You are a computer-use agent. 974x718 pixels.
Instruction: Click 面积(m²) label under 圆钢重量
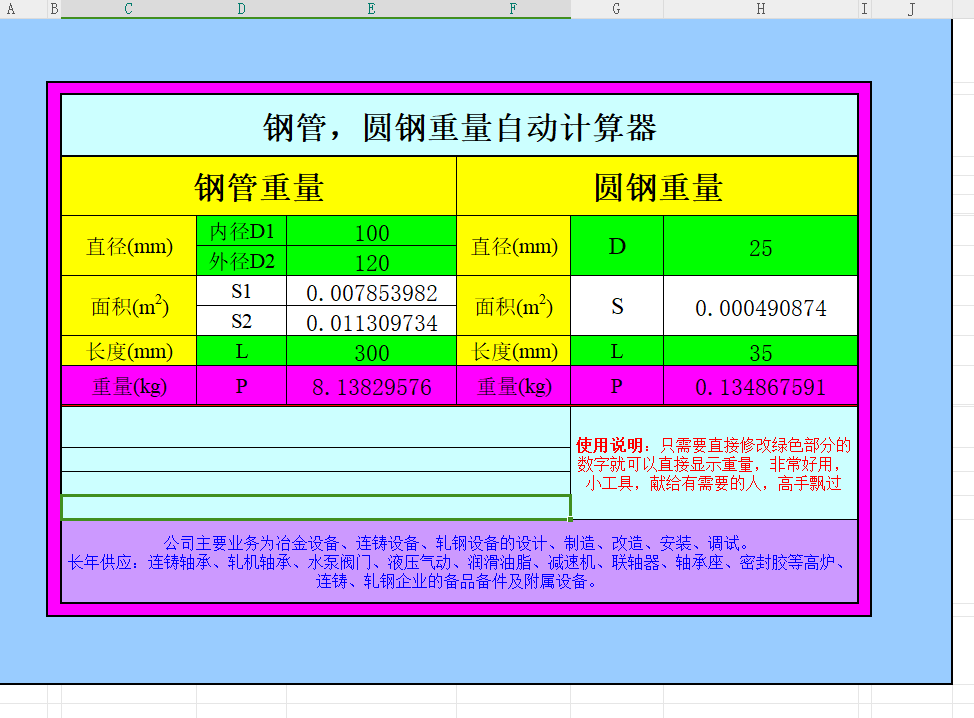point(514,306)
